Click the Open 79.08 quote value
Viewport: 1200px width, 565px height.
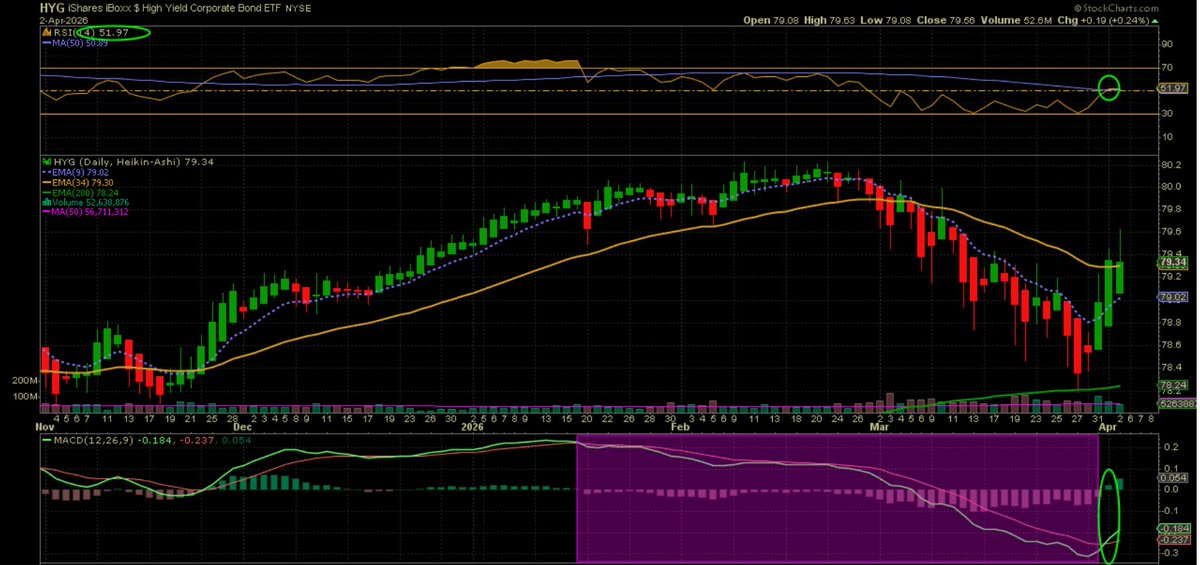pos(769,19)
